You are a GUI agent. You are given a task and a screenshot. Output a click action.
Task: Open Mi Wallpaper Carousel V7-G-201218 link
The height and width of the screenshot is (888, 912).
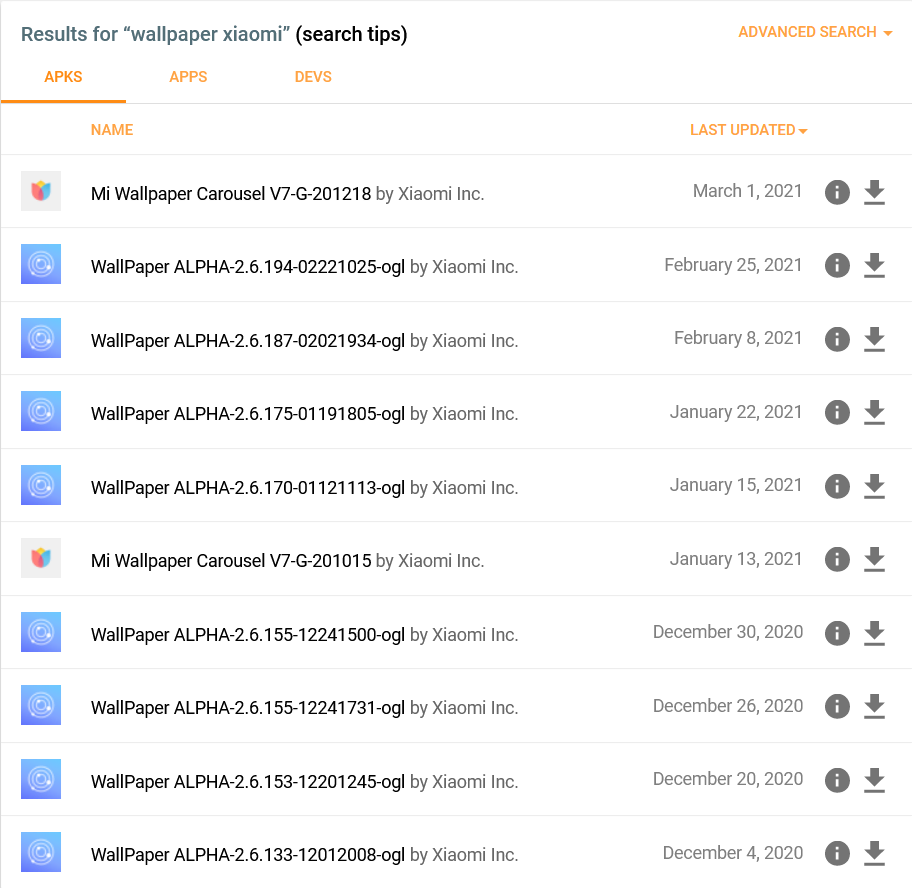click(x=230, y=194)
